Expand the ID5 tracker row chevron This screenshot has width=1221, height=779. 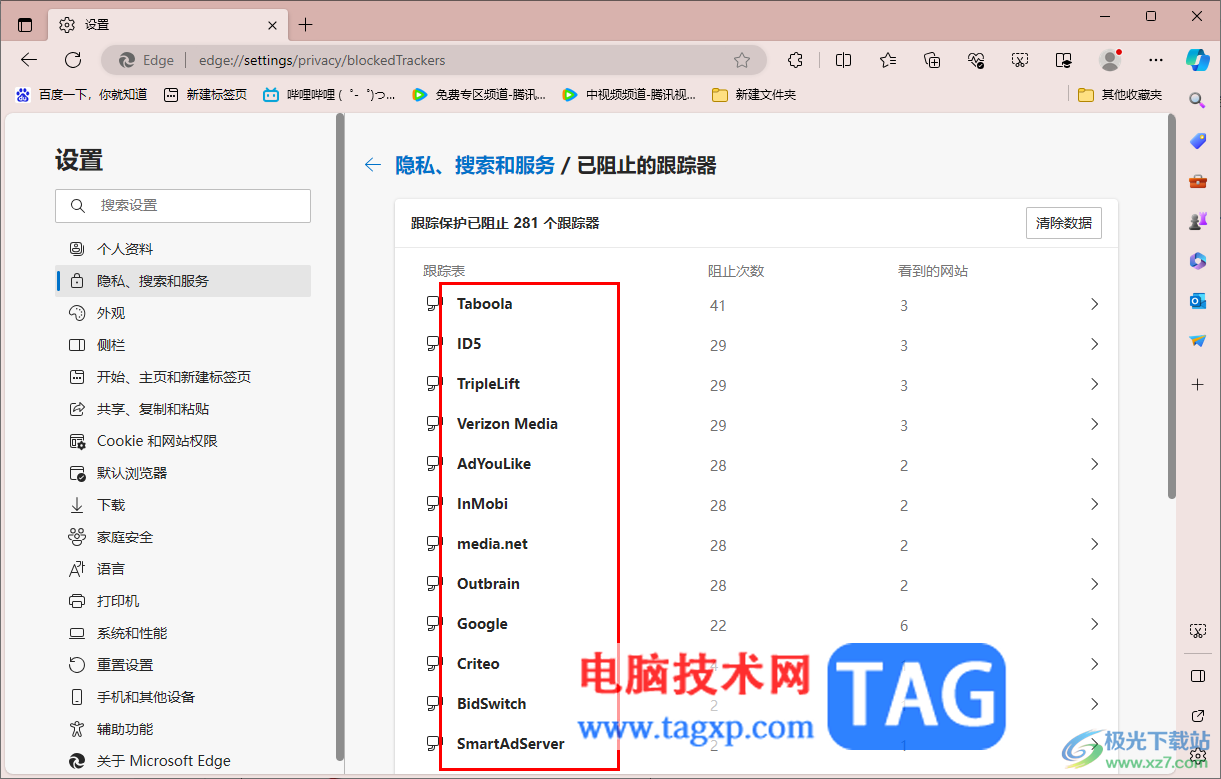click(1094, 344)
